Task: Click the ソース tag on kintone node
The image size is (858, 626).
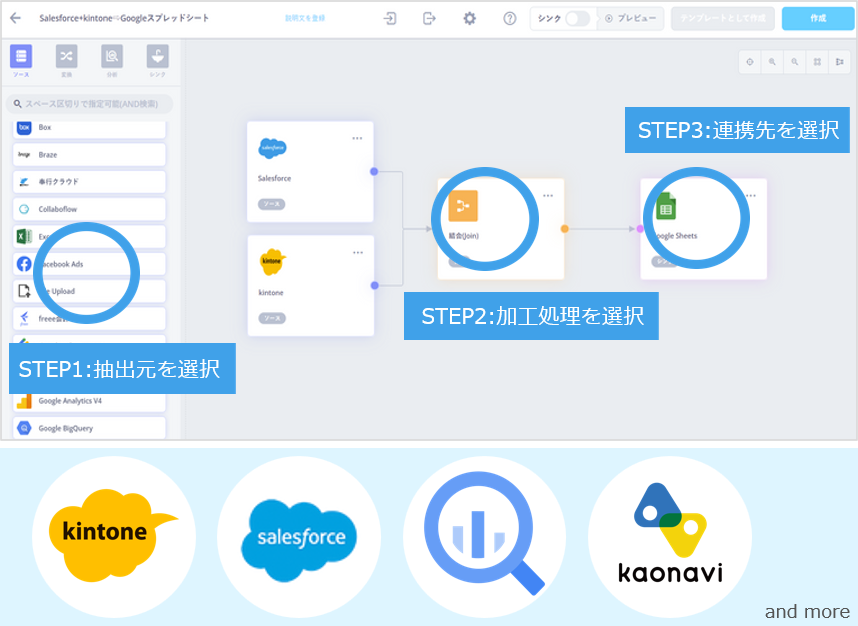Action: click(272, 318)
